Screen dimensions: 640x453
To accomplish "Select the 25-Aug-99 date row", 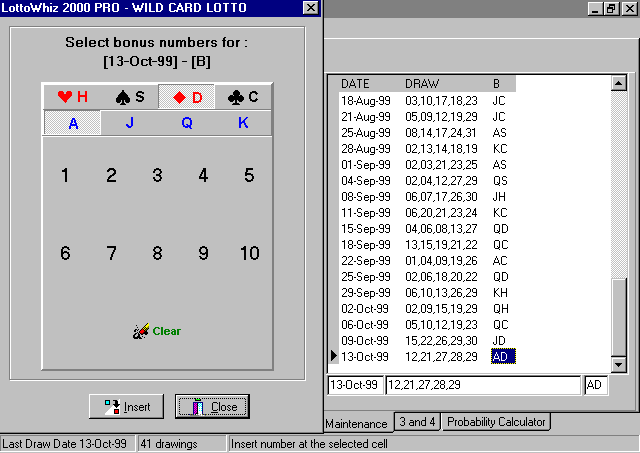I will coord(366,133).
